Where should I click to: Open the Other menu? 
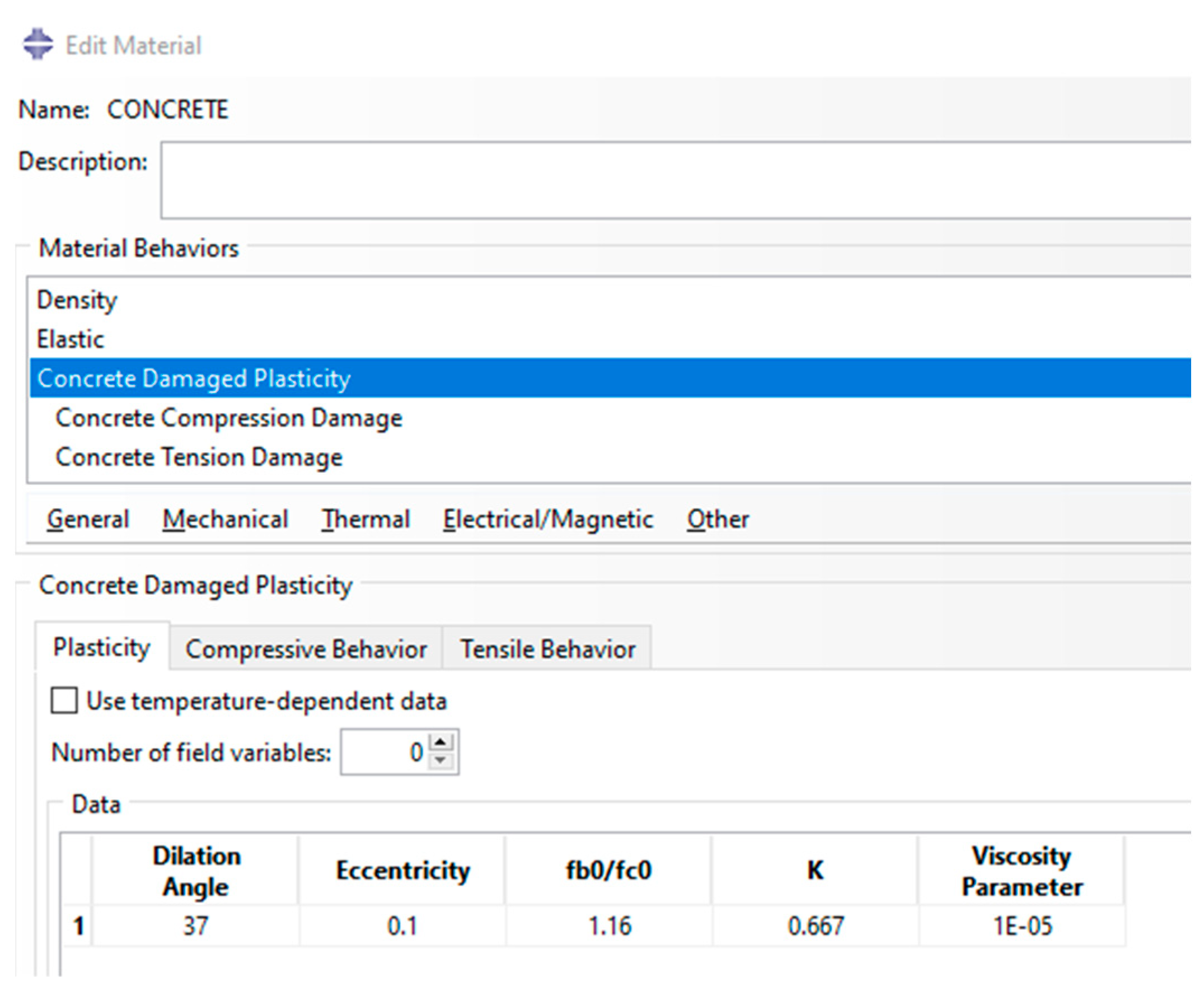[717, 520]
